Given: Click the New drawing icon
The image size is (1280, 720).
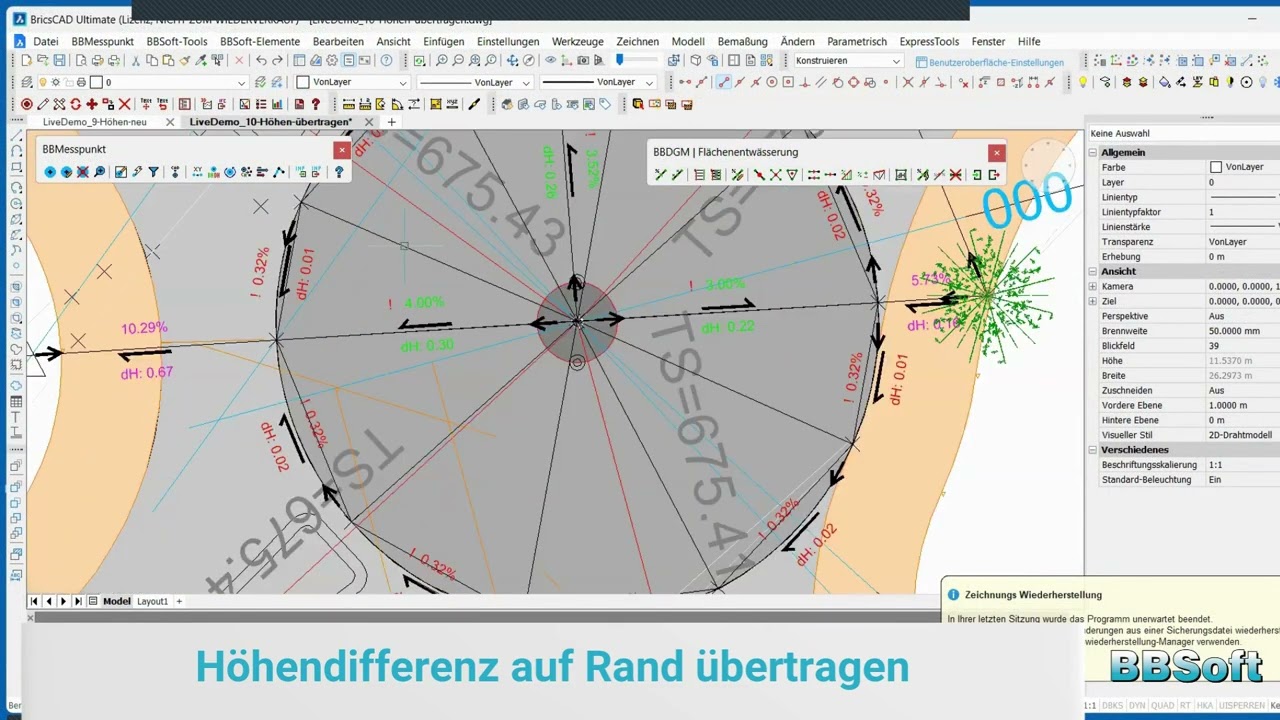Looking at the screenshot, I should click(26, 60).
